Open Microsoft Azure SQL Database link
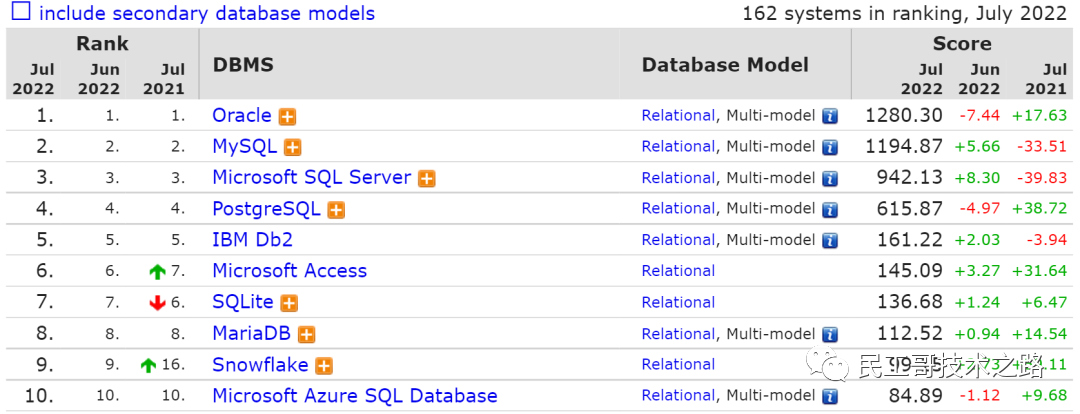 (354, 396)
